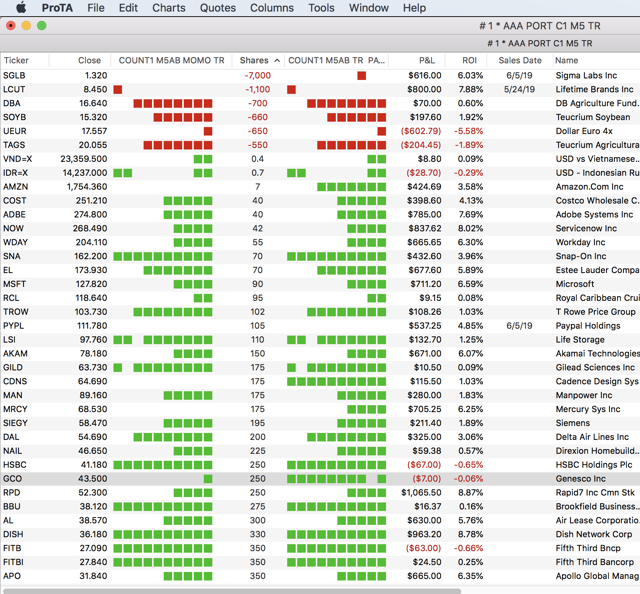Click Royal Caribbean name cell

click(x=597, y=298)
